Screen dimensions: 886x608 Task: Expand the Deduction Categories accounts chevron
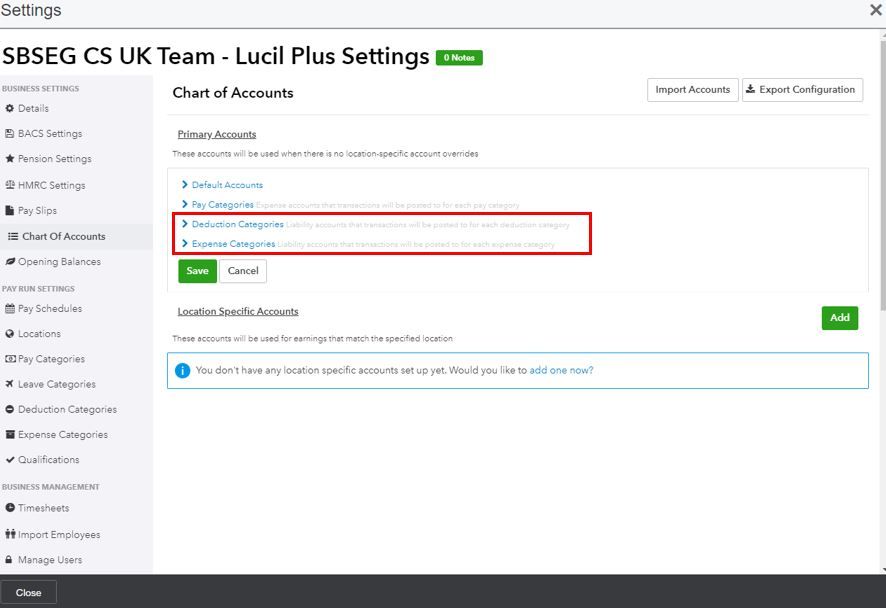185,224
